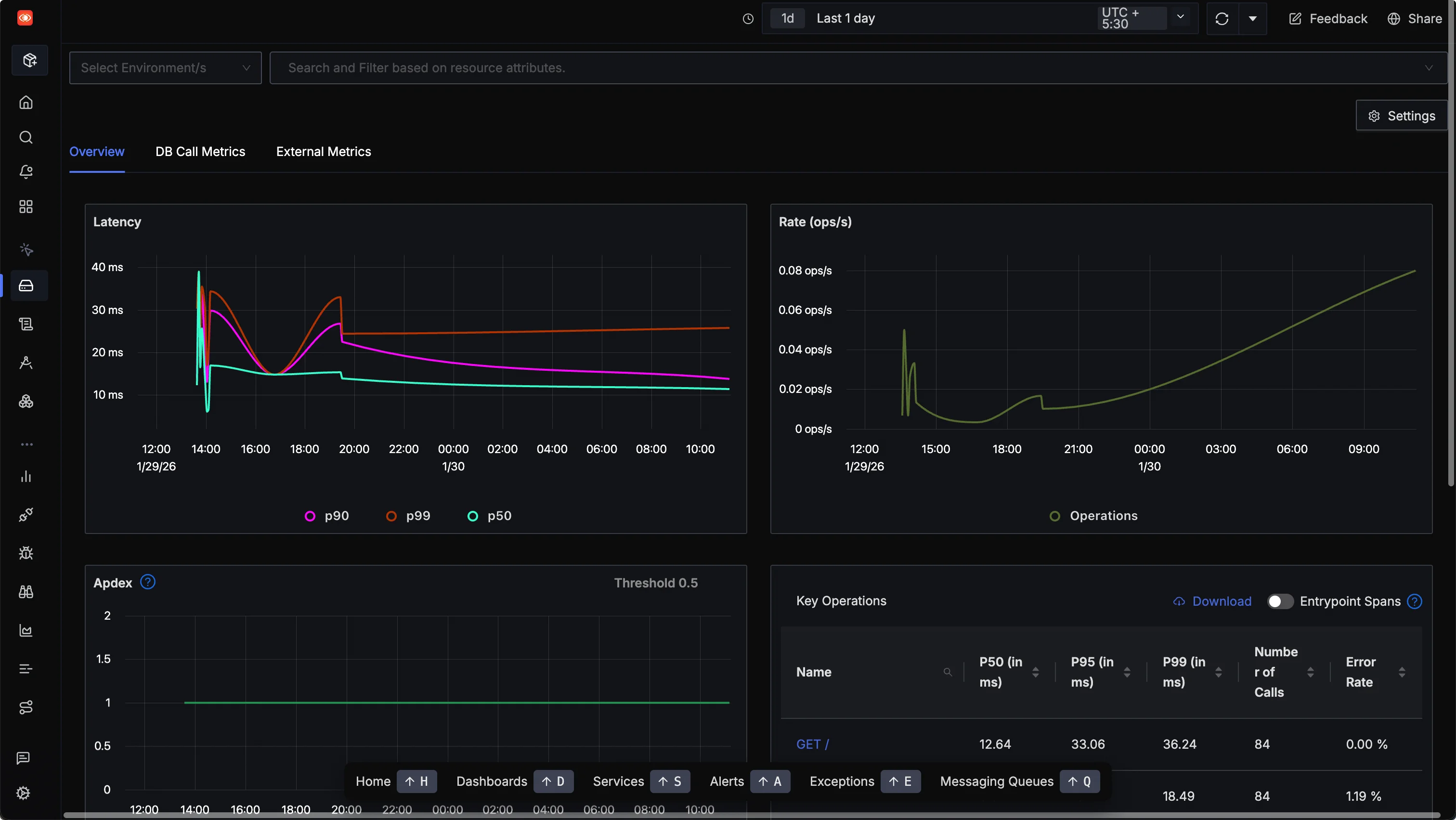Viewport: 1456px width, 820px height.
Task: Click the resource attributes search filter field
Action: (848, 68)
